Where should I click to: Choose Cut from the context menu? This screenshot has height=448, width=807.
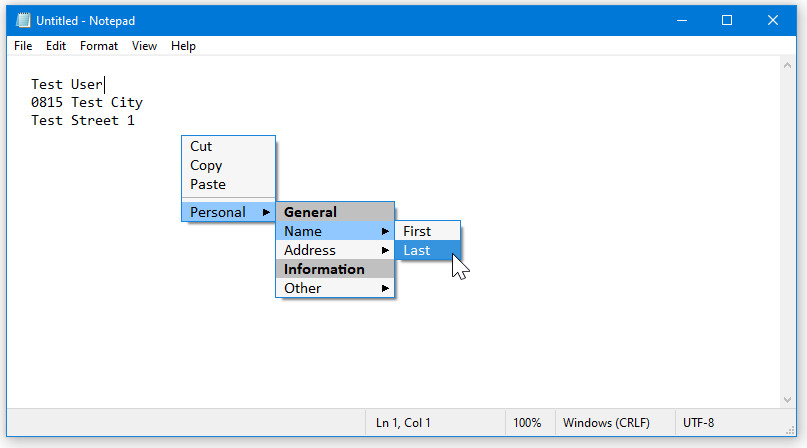point(202,146)
